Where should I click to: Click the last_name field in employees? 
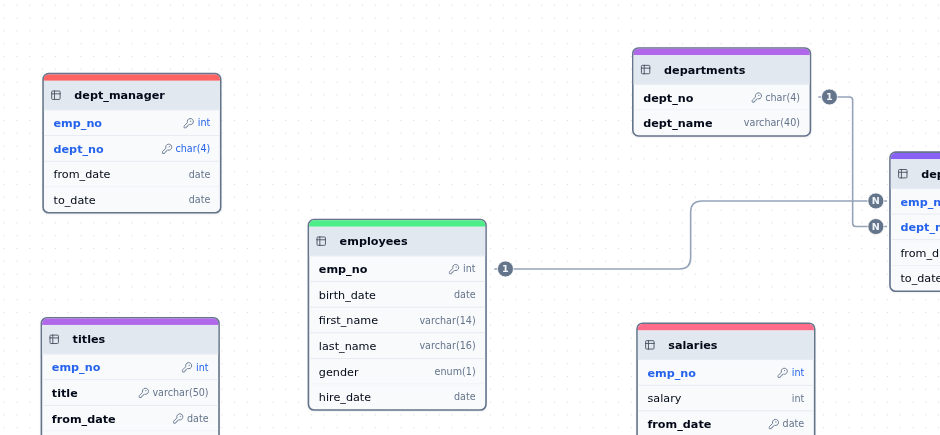pyautogui.click(x=397, y=346)
